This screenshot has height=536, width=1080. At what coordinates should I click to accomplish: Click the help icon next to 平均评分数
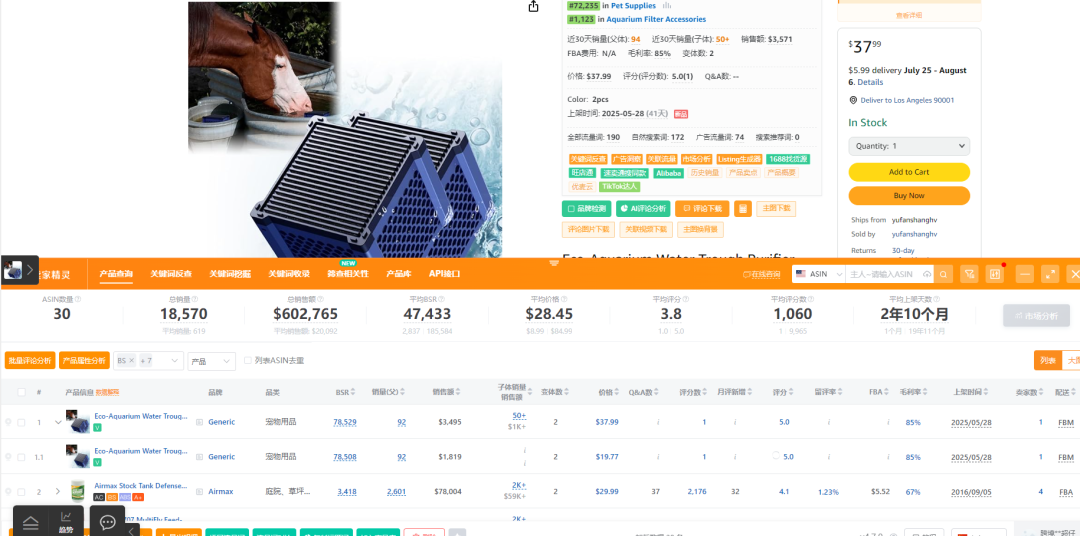pos(811,300)
